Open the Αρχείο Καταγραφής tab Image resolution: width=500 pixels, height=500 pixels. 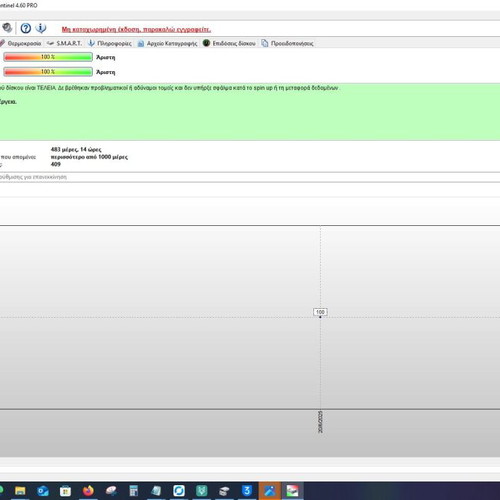(168, 43)
